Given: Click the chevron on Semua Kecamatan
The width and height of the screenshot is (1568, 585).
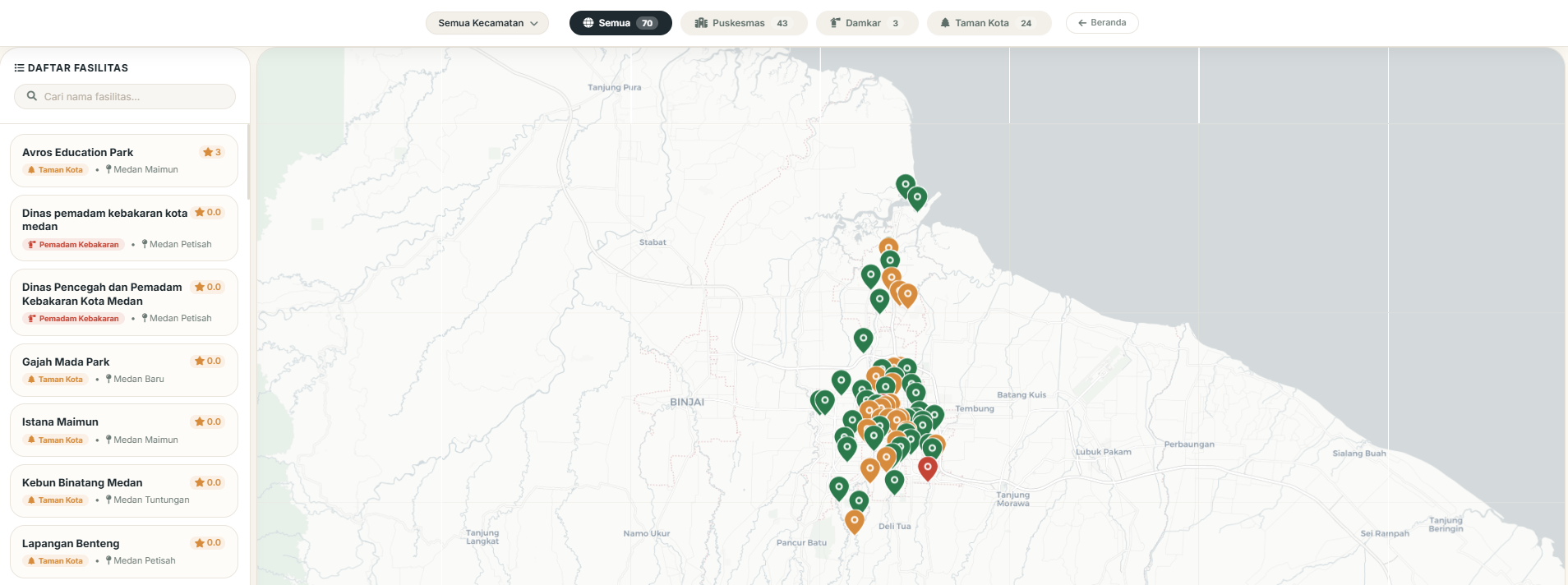Looking at the screenshot, I should coord(534,23).
